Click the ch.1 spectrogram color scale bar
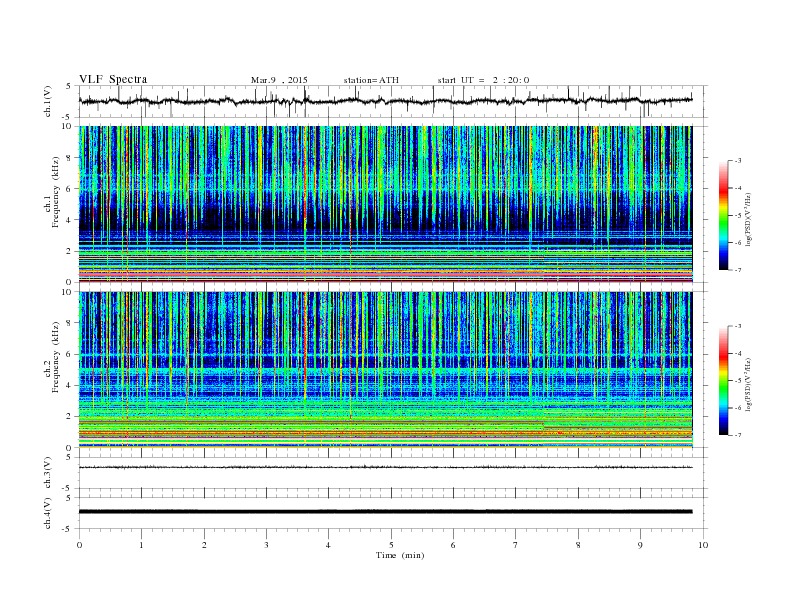The height and width of the screenshot is (612, 792). pyautogui.click(x=724, y=216)
